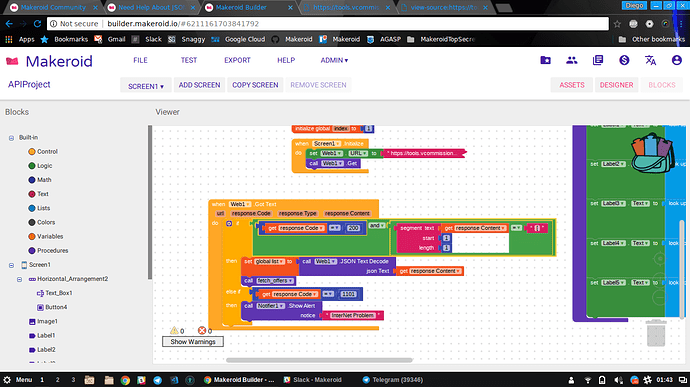Screen dimensions: 690x387
Task: Open the Text blocks category
Action: point(38,194)
